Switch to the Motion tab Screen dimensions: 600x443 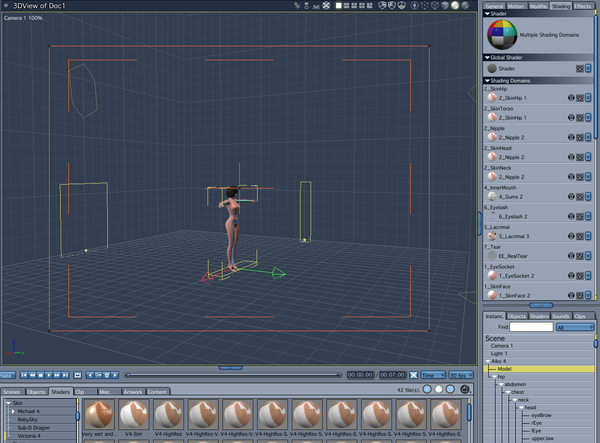tap(516, 6)
